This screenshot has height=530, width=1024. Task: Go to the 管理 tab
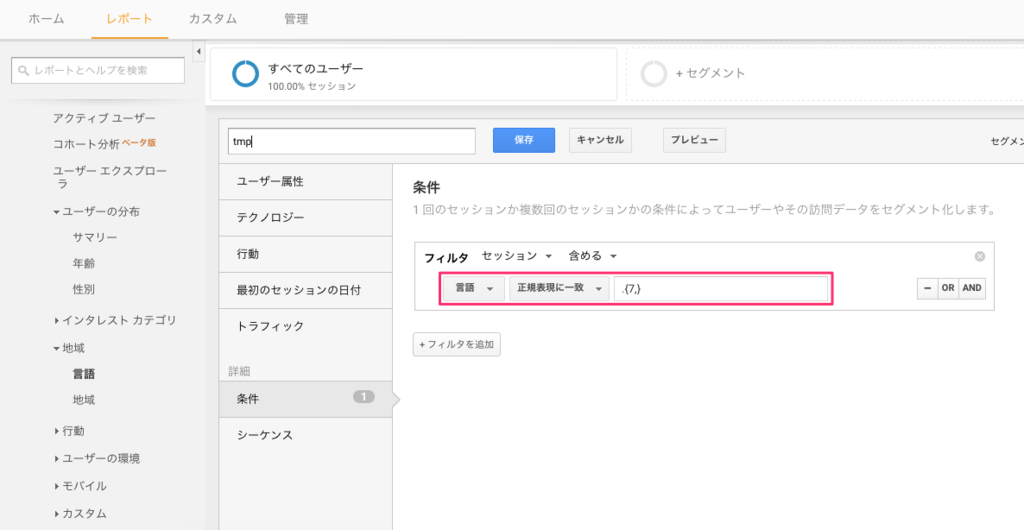pos(296,19)
